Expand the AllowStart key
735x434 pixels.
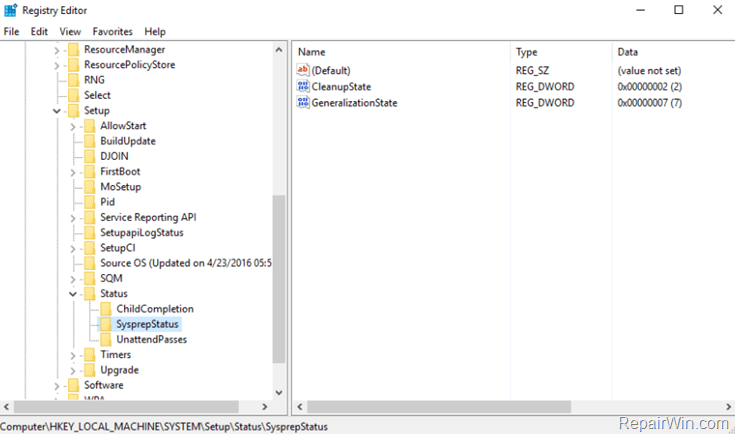73,127
